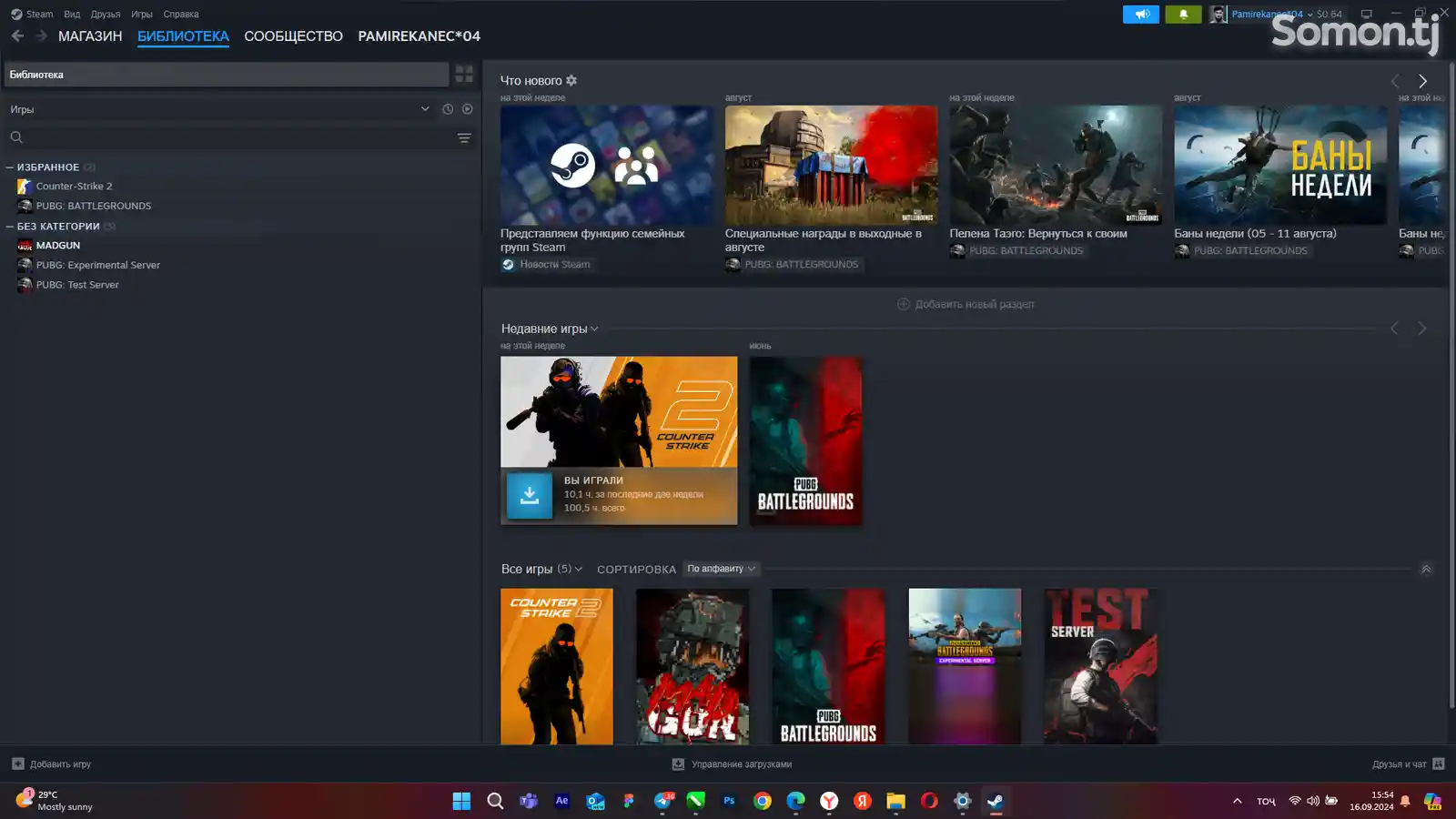Open the PAMIREKANEC*04 profile tab
Screen dimensions: 1456x819
pyautogui.click(x=419, y=36)
